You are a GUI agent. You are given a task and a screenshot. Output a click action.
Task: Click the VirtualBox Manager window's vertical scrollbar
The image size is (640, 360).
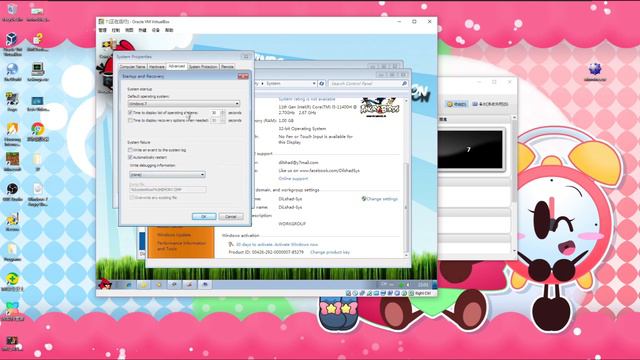pos(514,184)
